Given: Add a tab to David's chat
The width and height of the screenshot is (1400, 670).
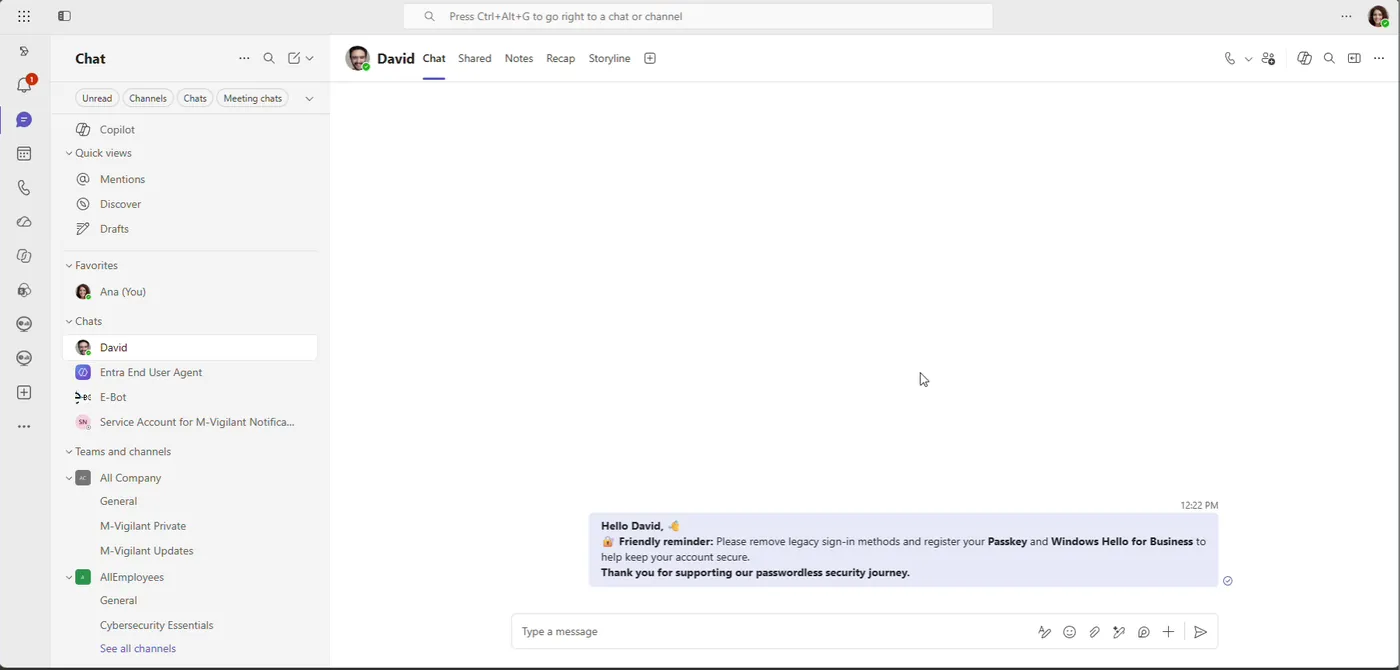Looking at the screenshot, I should [650, 59].
